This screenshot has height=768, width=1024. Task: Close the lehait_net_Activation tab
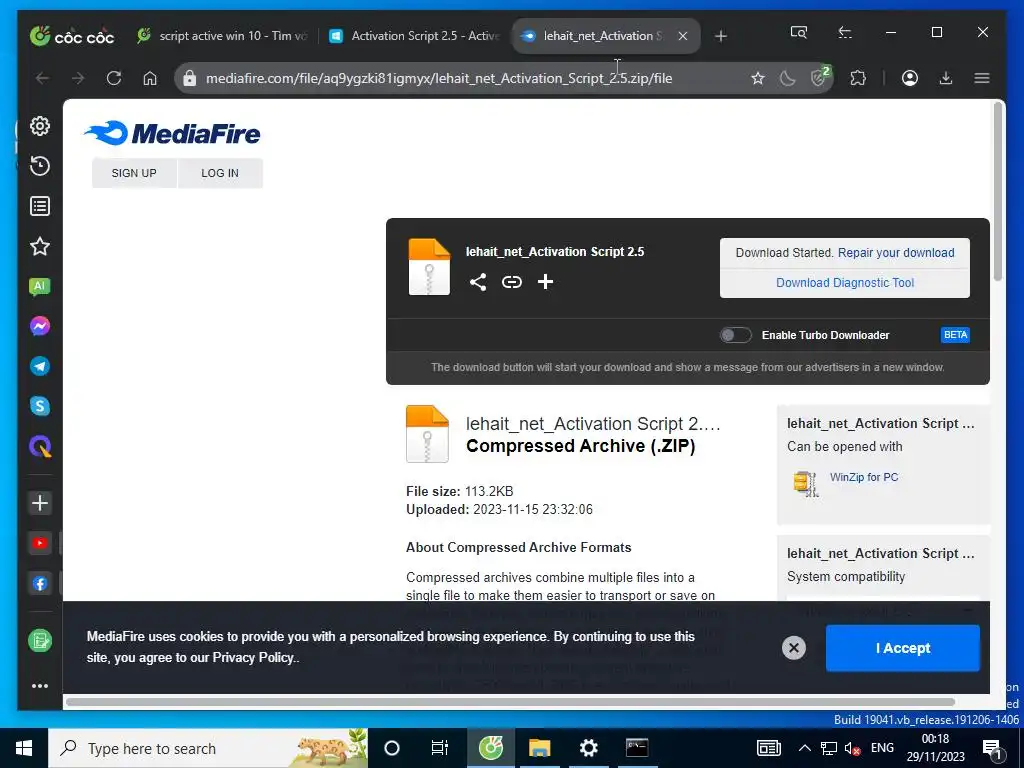682,36
